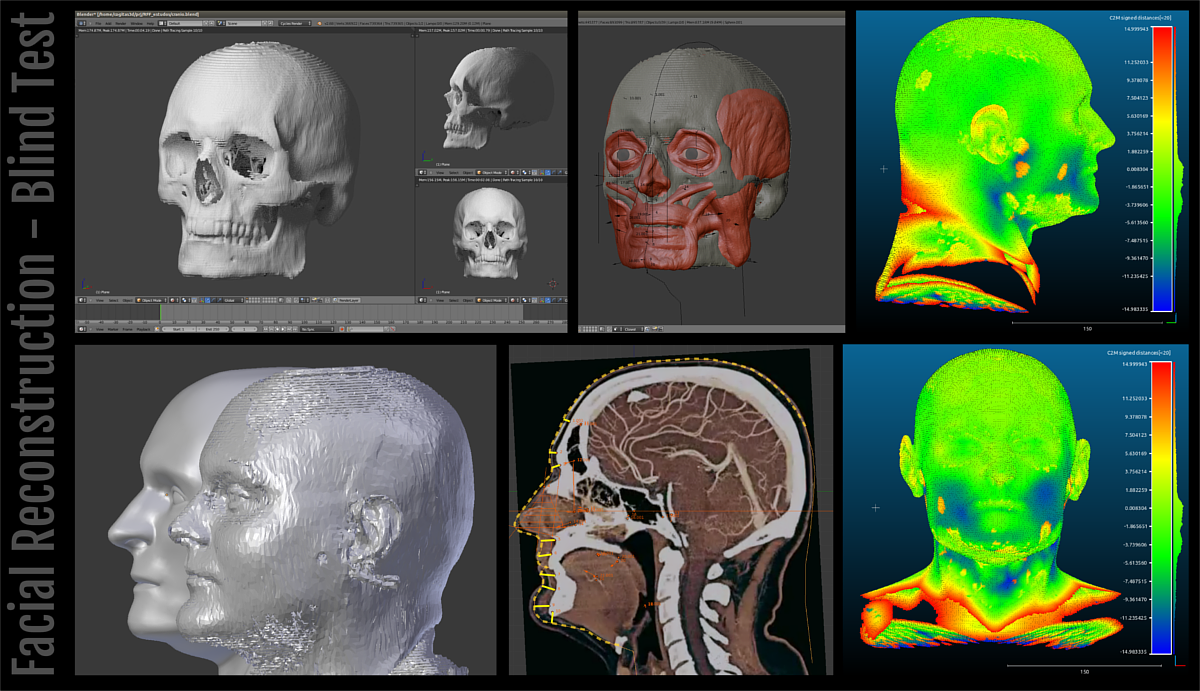The image size is (1200, 691).
Task: Toggle automatic keyframe record button in timeline
Action: pos(341,329)
